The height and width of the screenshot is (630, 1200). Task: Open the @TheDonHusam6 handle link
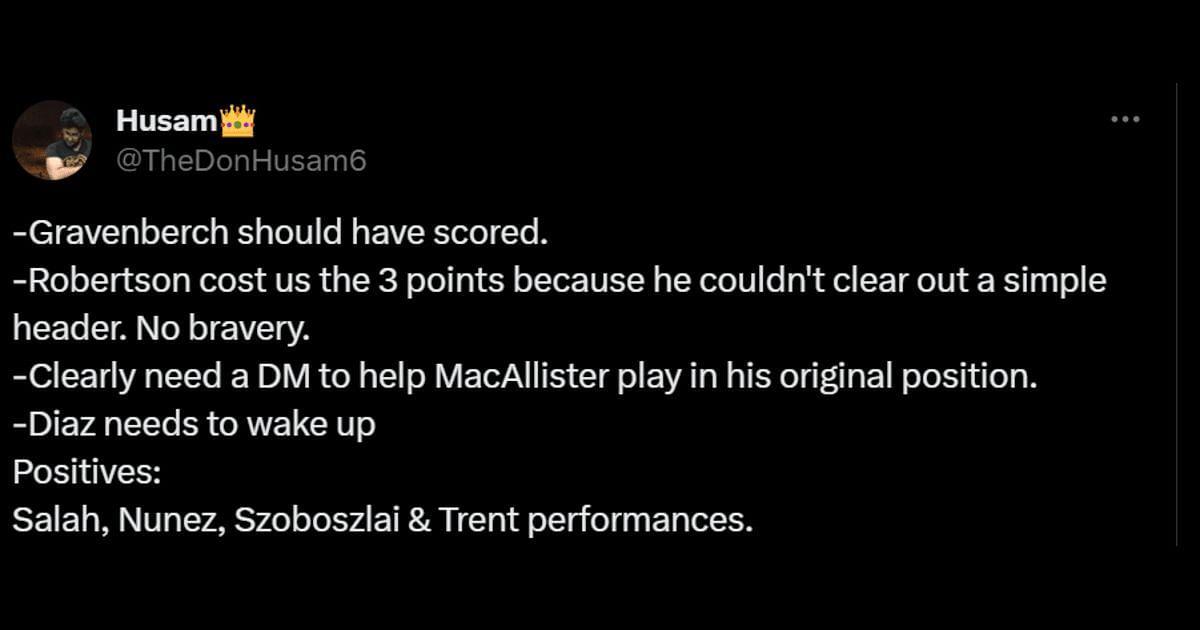point(241,160)
